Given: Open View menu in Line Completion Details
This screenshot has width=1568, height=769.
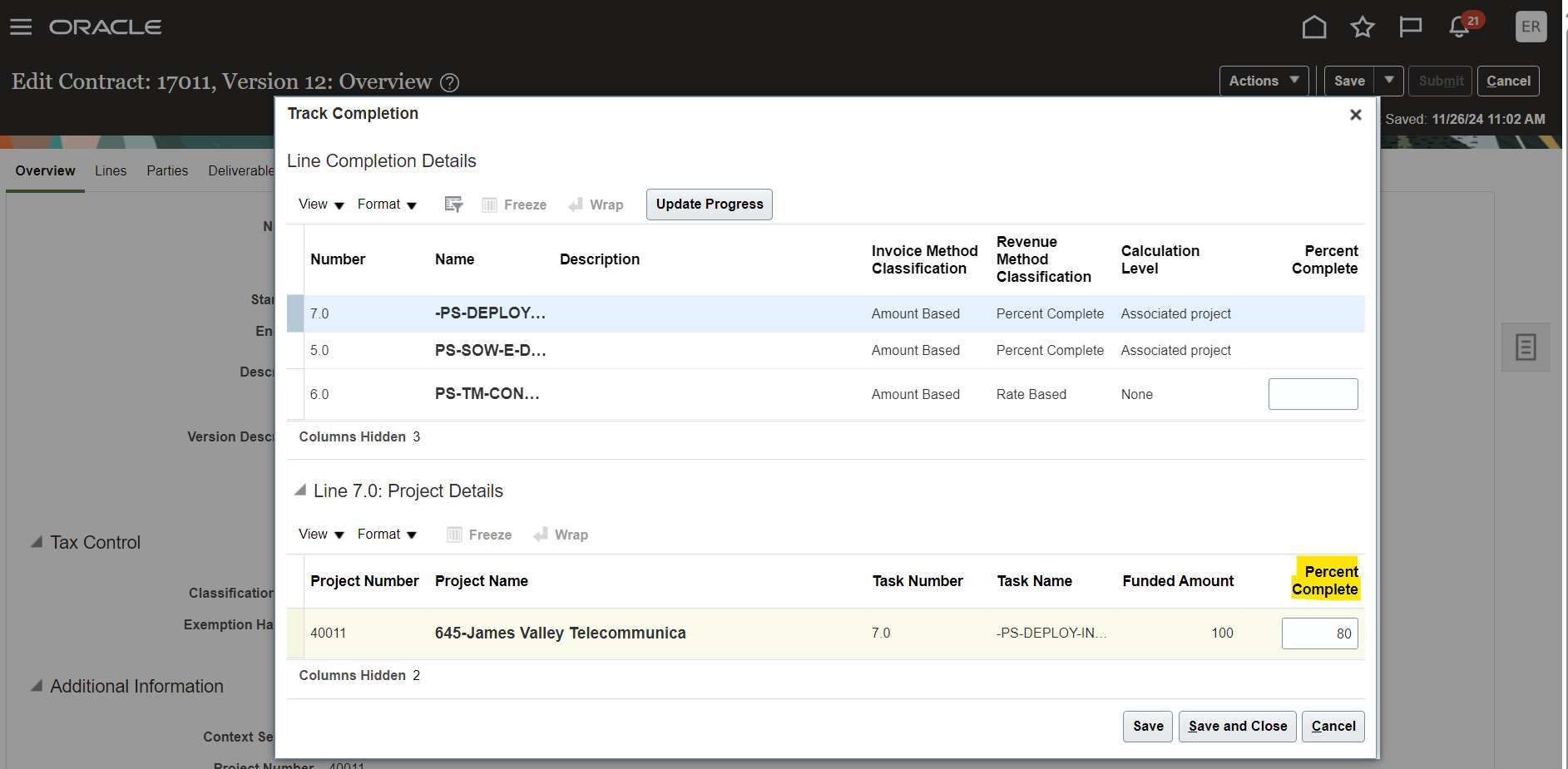Looking at the screenshot, I should point(321,205).
